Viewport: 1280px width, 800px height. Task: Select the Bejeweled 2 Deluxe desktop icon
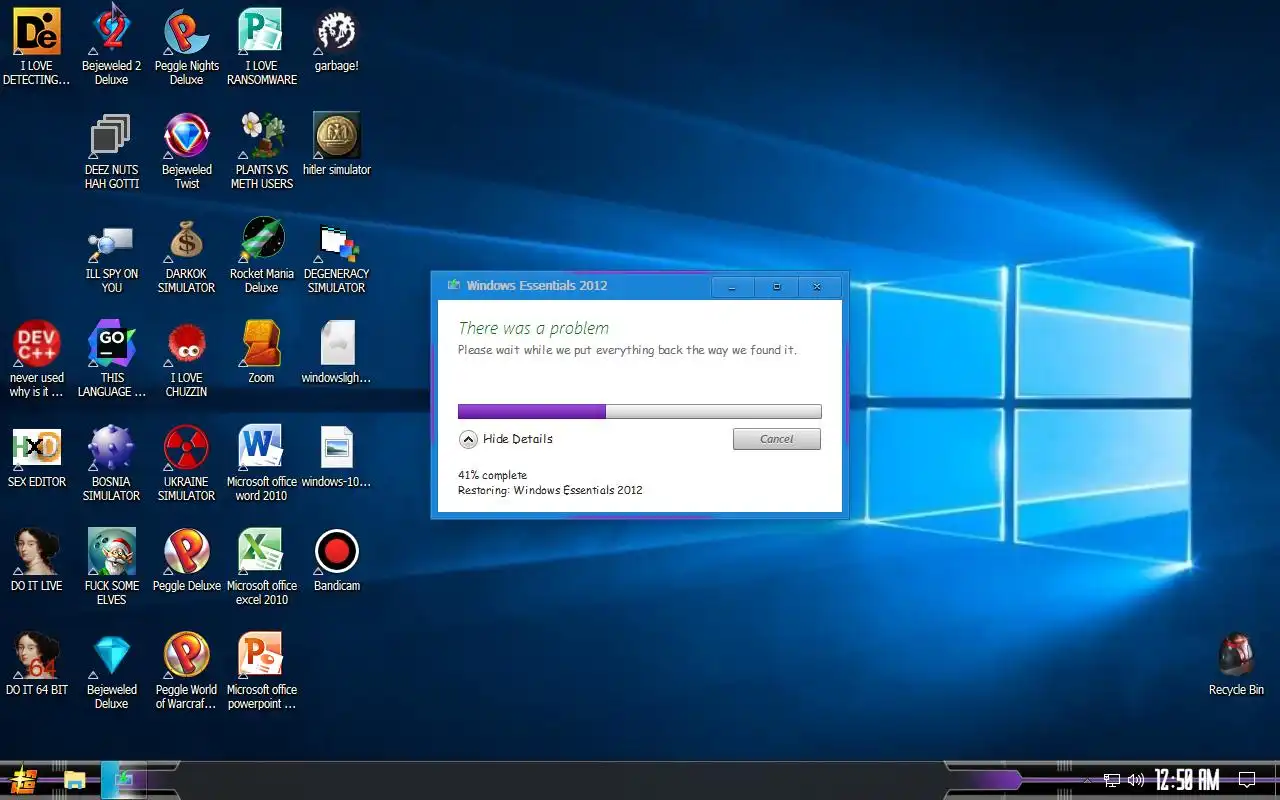pos(112,46)
